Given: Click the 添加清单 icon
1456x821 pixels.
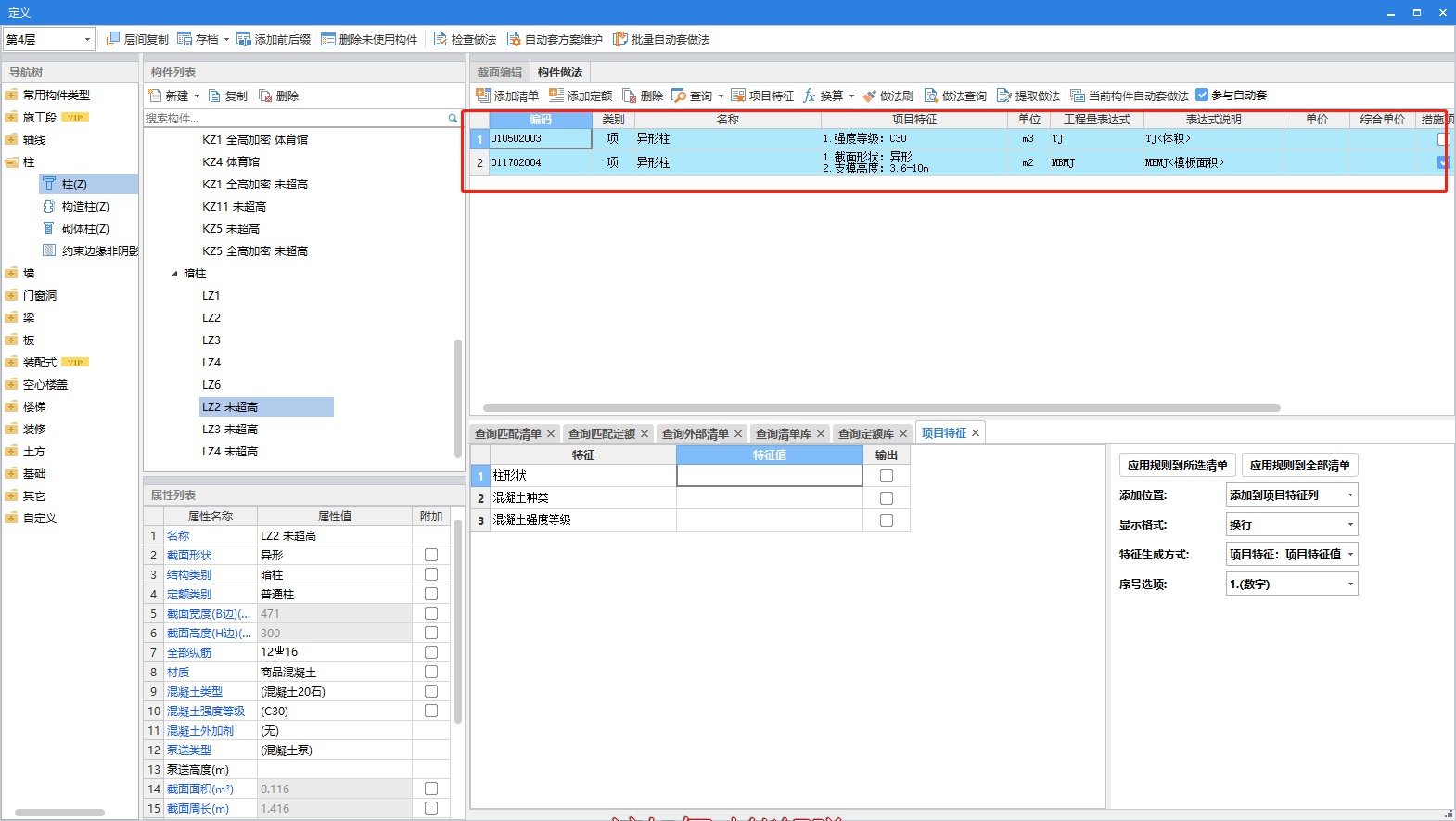Looking at the screenshot, I should 483,96.
